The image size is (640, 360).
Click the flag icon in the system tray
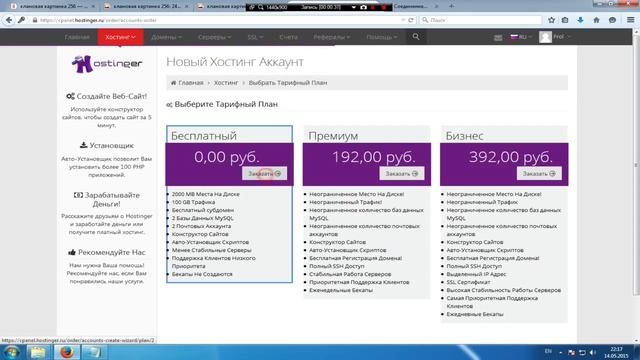coord(571,352)
